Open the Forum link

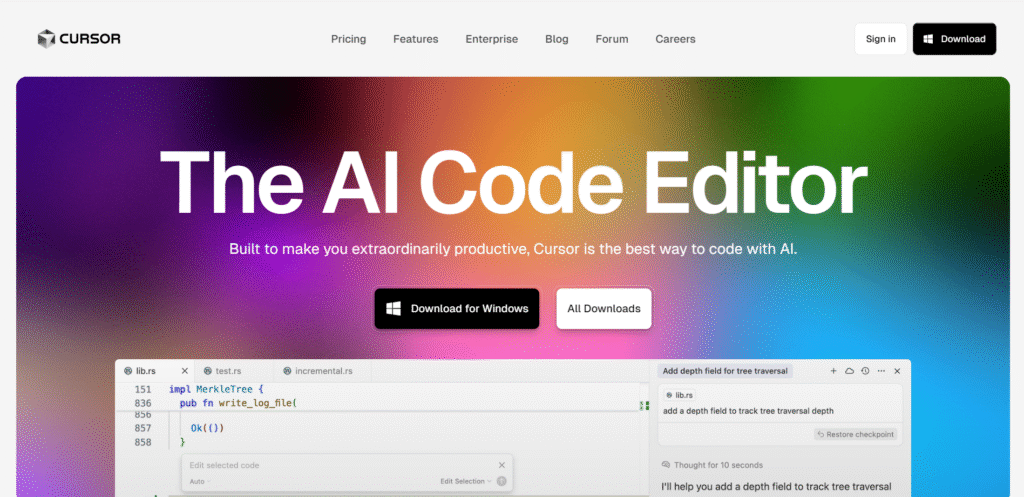[611, 39]
